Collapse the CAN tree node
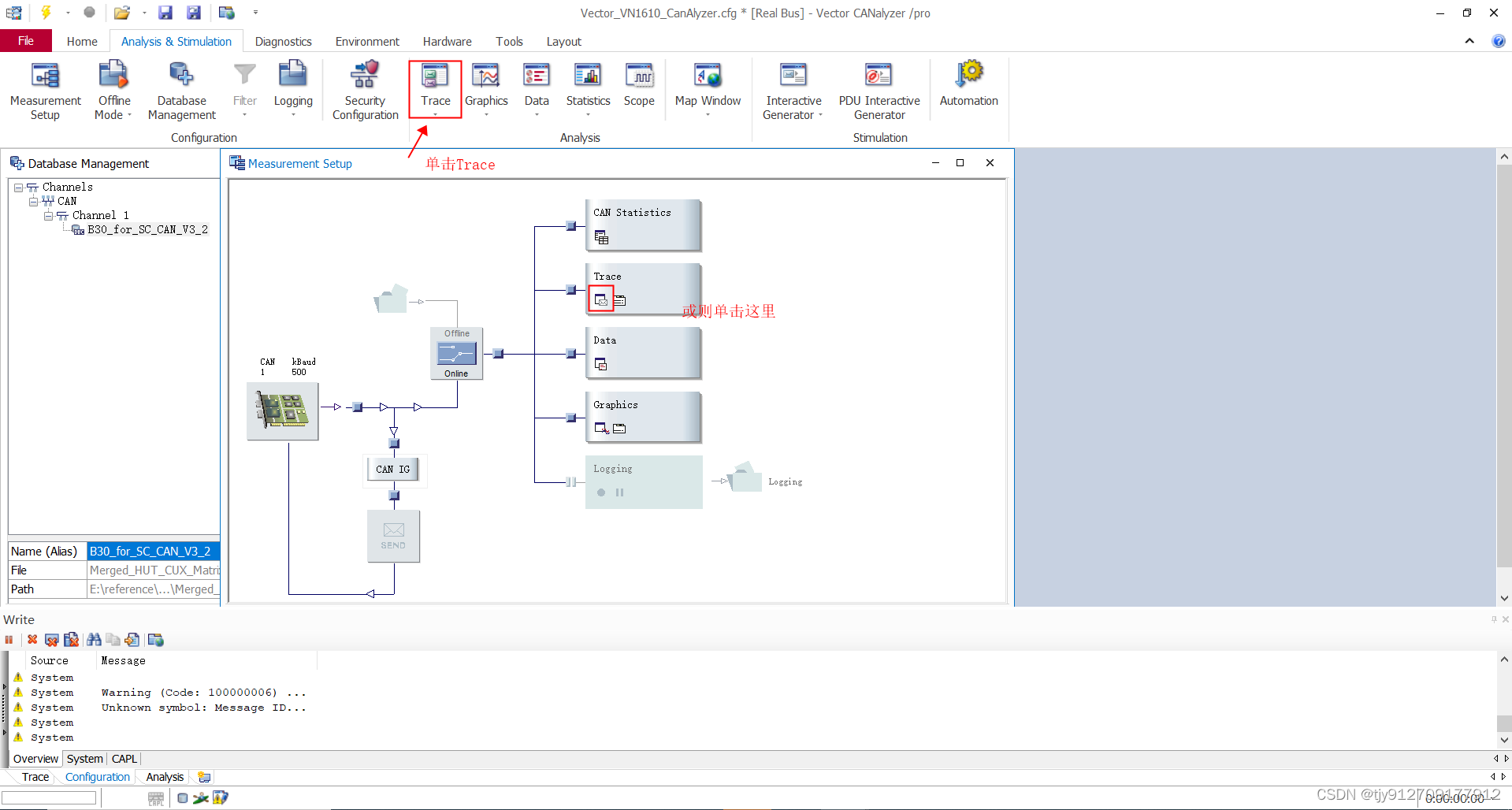The width and height of the screenshot is (1512, 810). (33, 202)
